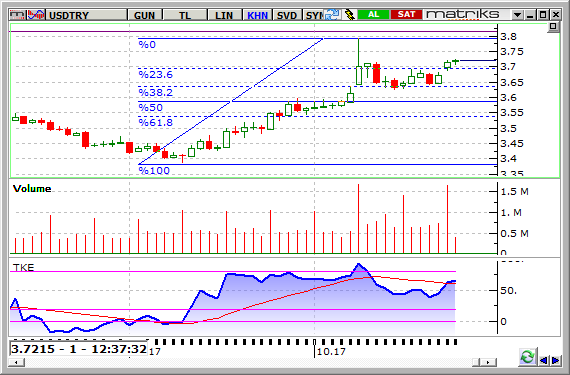
Task: Open the dropdown arrow beside matriks logo
Action: [x=517, y=15]
